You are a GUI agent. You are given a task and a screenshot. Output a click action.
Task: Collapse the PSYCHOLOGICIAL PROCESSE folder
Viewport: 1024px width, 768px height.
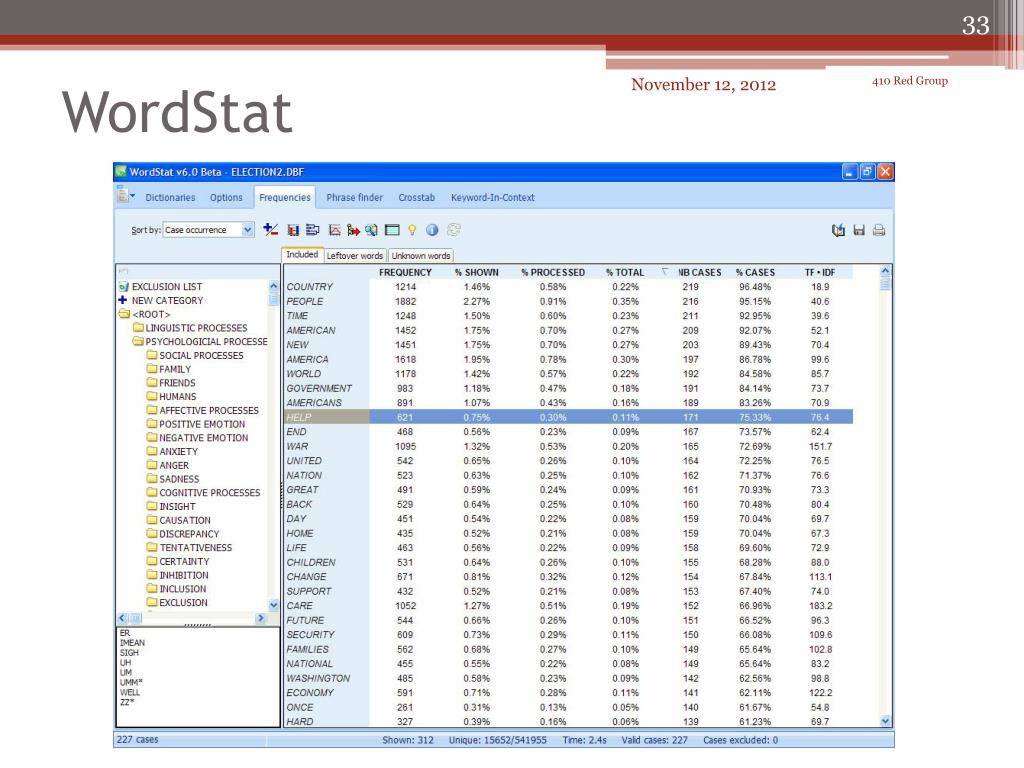[x=138, y=342]
